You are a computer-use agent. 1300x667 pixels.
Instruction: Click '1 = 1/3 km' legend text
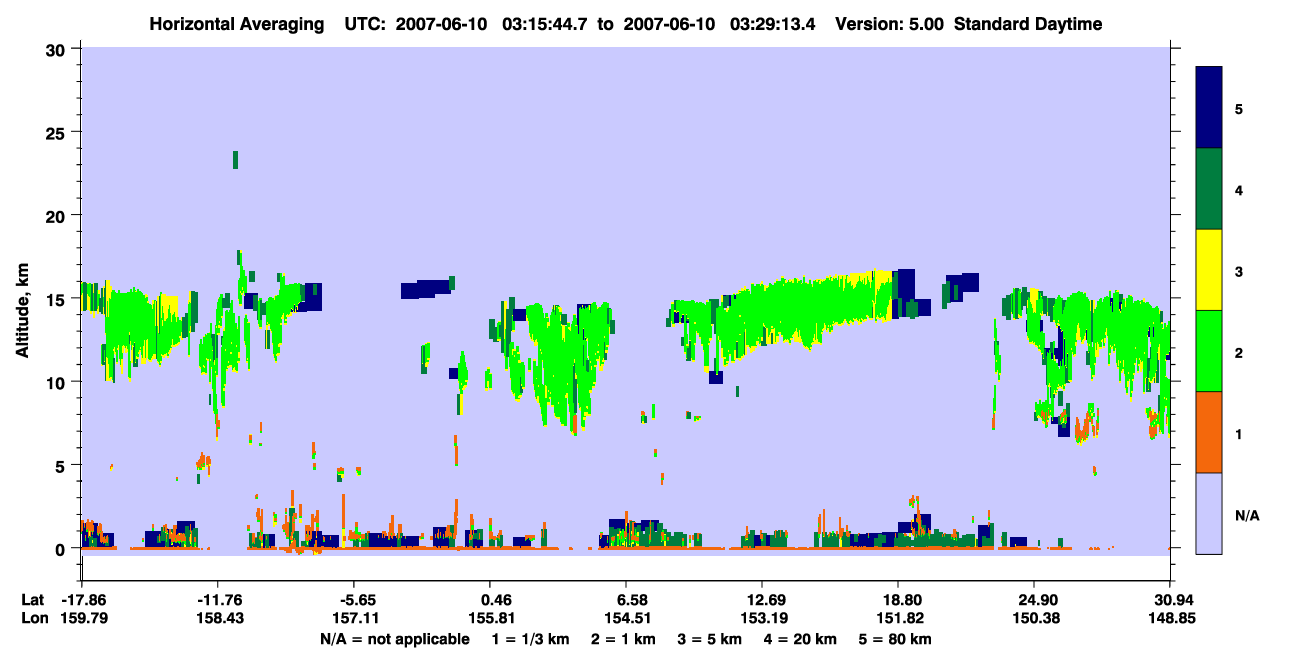click(531, 639)
